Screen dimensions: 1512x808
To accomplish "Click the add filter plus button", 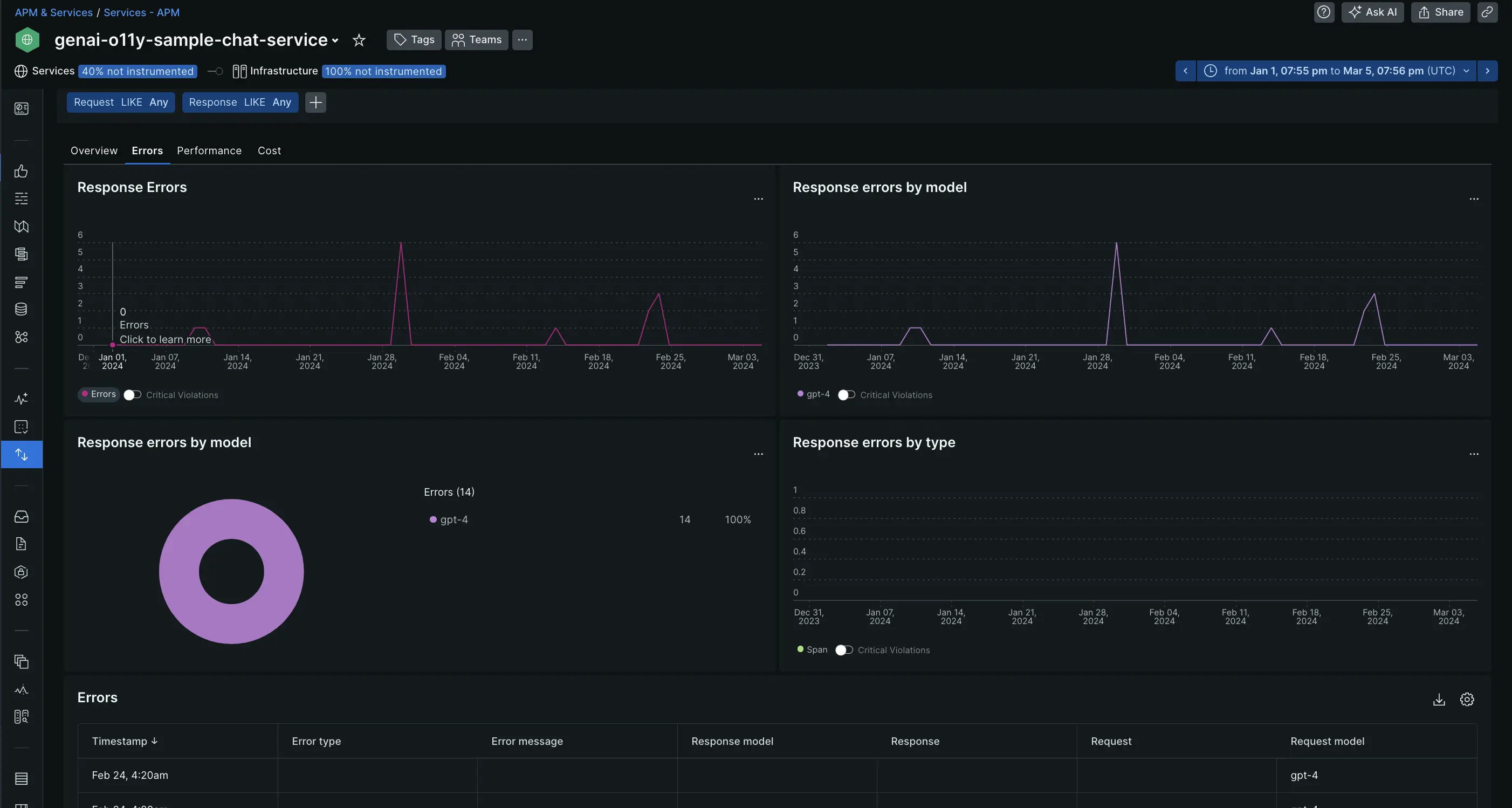I will (315, 102).
